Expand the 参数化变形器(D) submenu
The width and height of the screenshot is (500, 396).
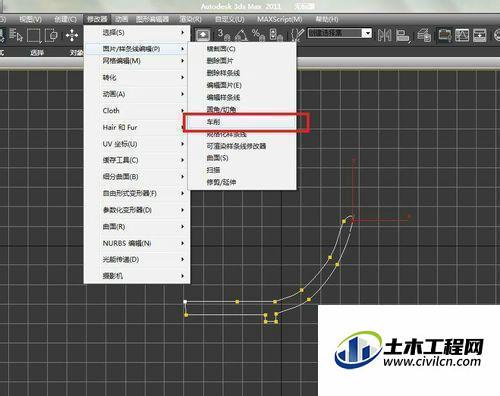point(137,210)
